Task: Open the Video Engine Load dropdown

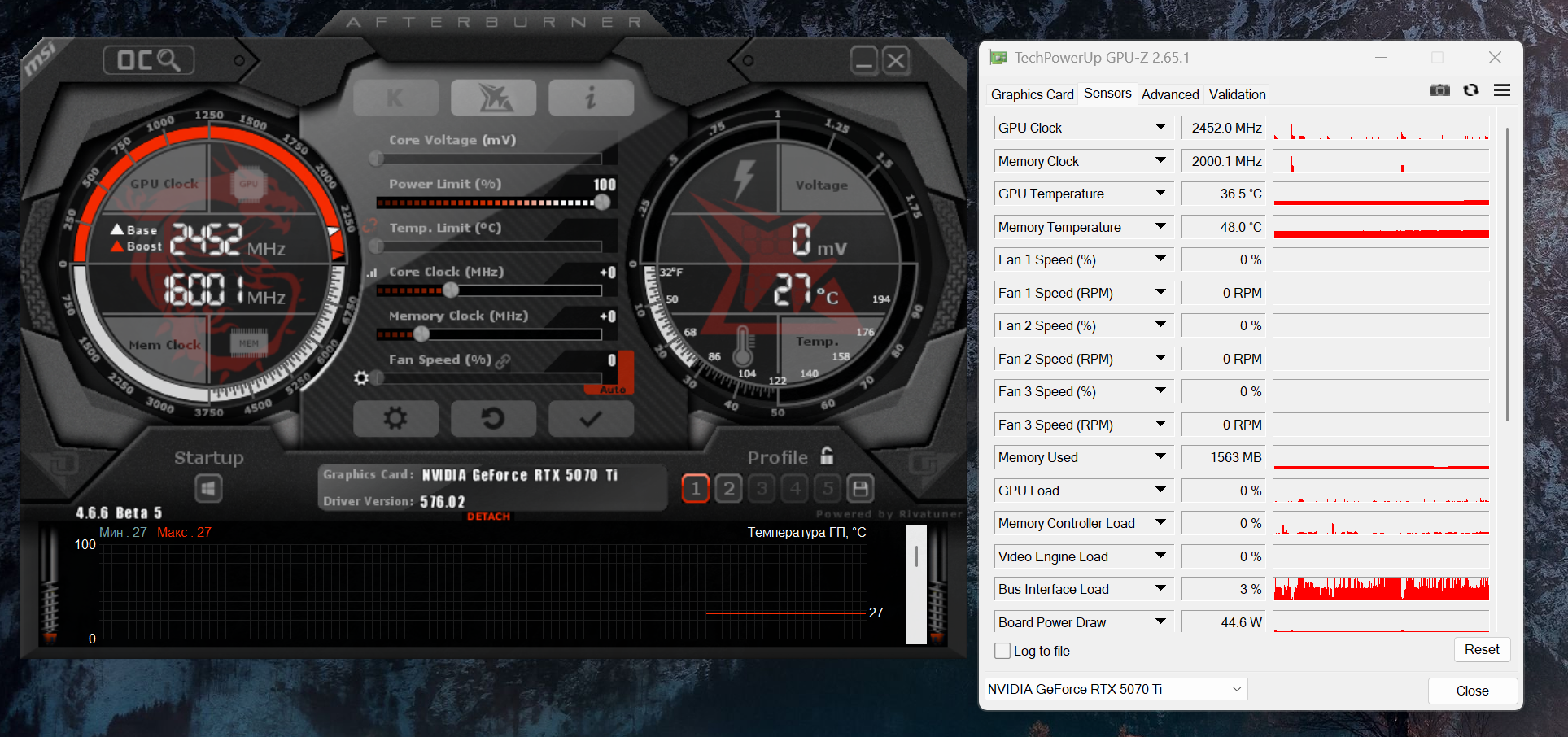Action: [1160, 556]
